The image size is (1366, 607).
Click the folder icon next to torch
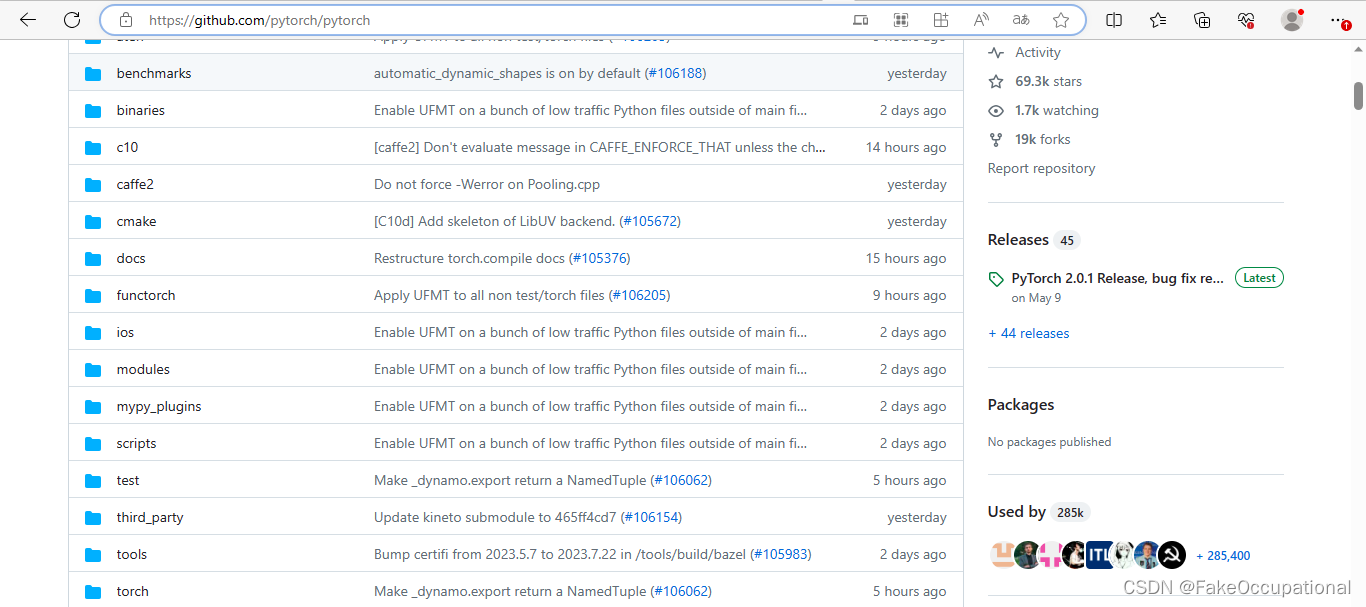pyautogui.click(x=94, y=592)
